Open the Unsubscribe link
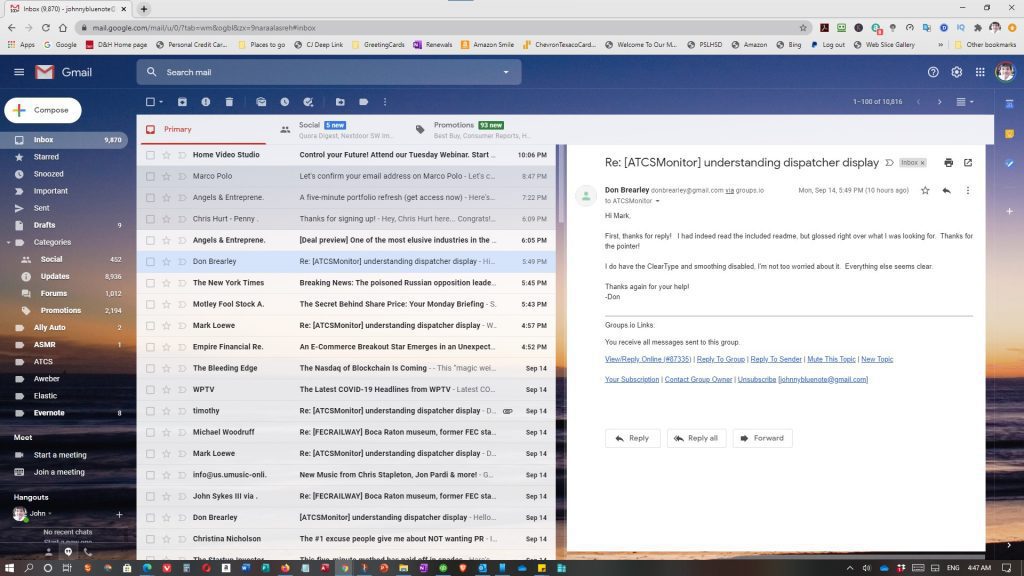Screen dimensions: 1024x576 [756, 379]
